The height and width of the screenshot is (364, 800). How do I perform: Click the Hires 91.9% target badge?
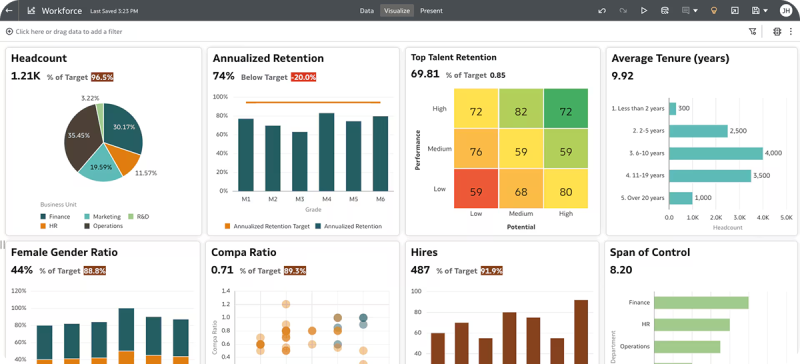coord(491,271)
